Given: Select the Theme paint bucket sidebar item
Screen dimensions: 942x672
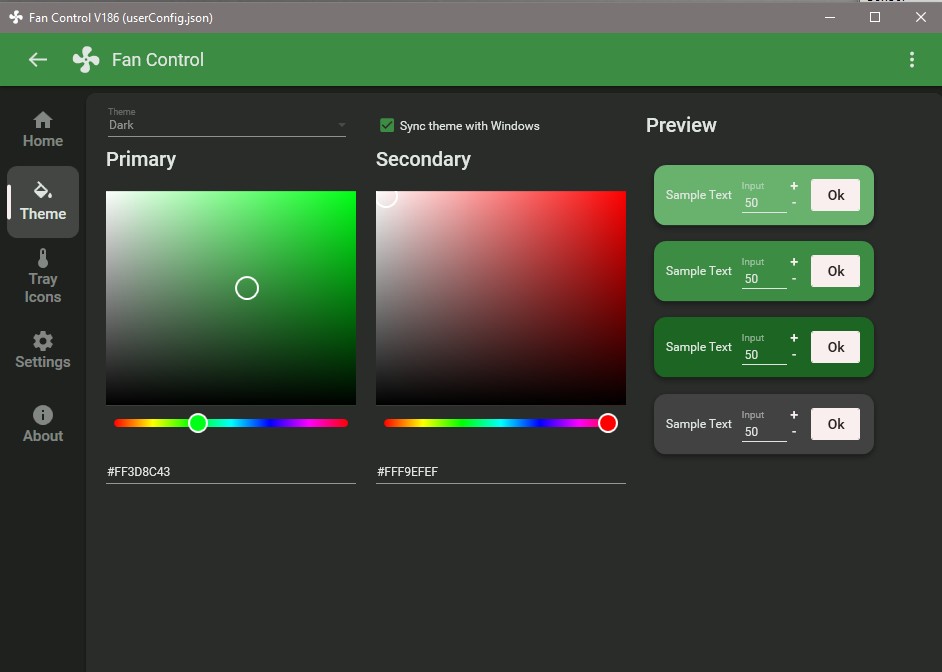Looking at the screenshot, I should point(43,202).
